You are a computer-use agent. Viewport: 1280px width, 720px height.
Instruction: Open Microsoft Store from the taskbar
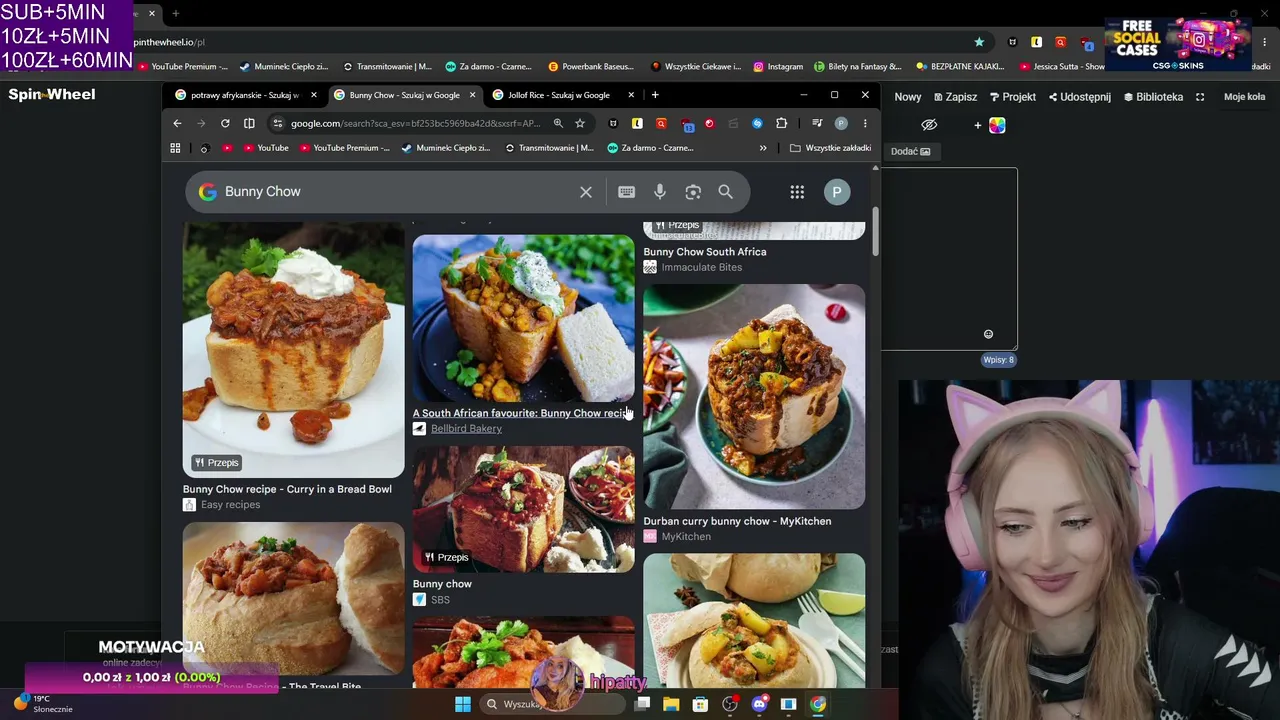700,704
